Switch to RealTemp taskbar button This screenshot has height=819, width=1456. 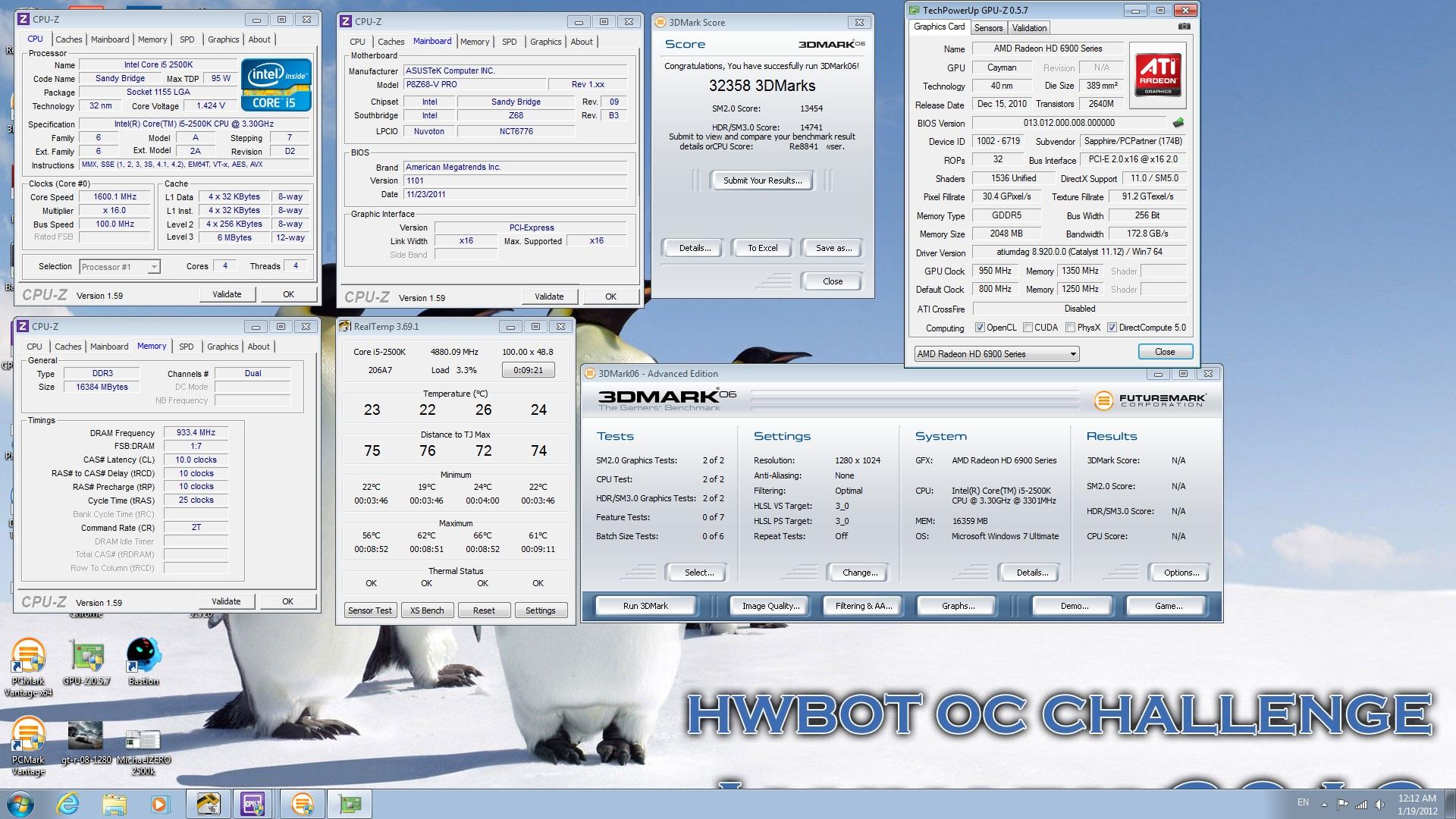(208, 804)
